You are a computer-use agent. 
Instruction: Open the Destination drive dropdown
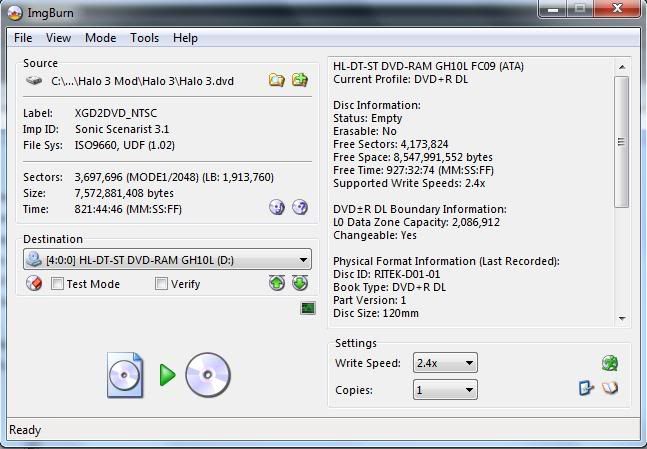167,260
